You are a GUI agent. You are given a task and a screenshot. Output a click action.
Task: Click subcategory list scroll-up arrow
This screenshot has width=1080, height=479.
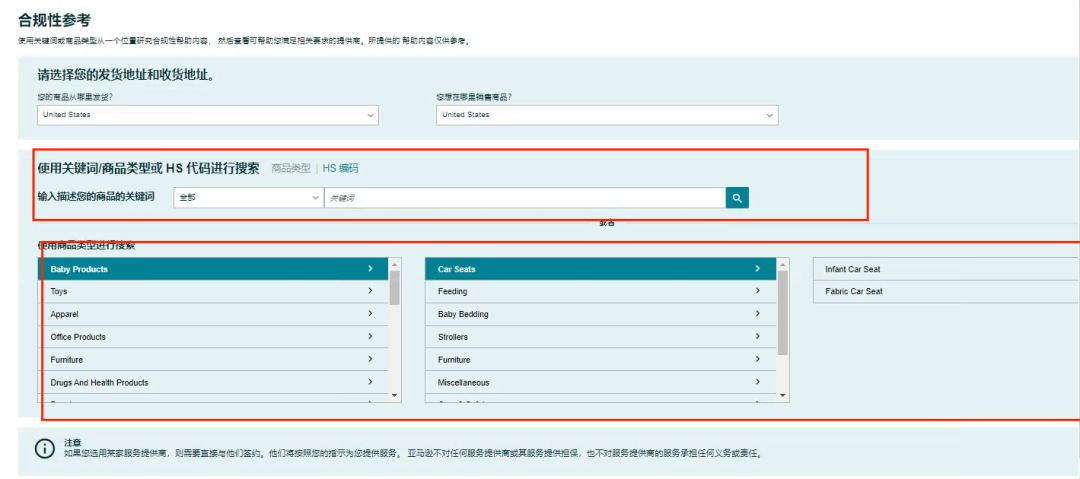pyautogui.click(x=783, y=264)
